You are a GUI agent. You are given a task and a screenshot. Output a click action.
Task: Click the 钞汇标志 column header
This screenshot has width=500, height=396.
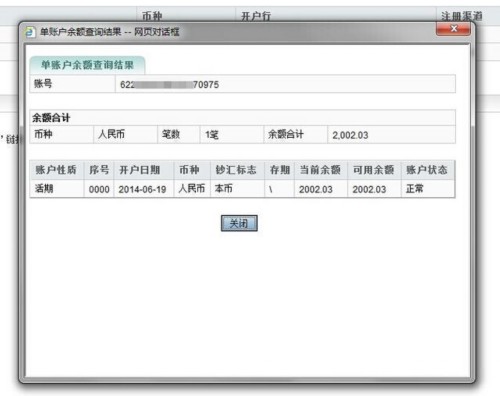(x=237, y=170)
